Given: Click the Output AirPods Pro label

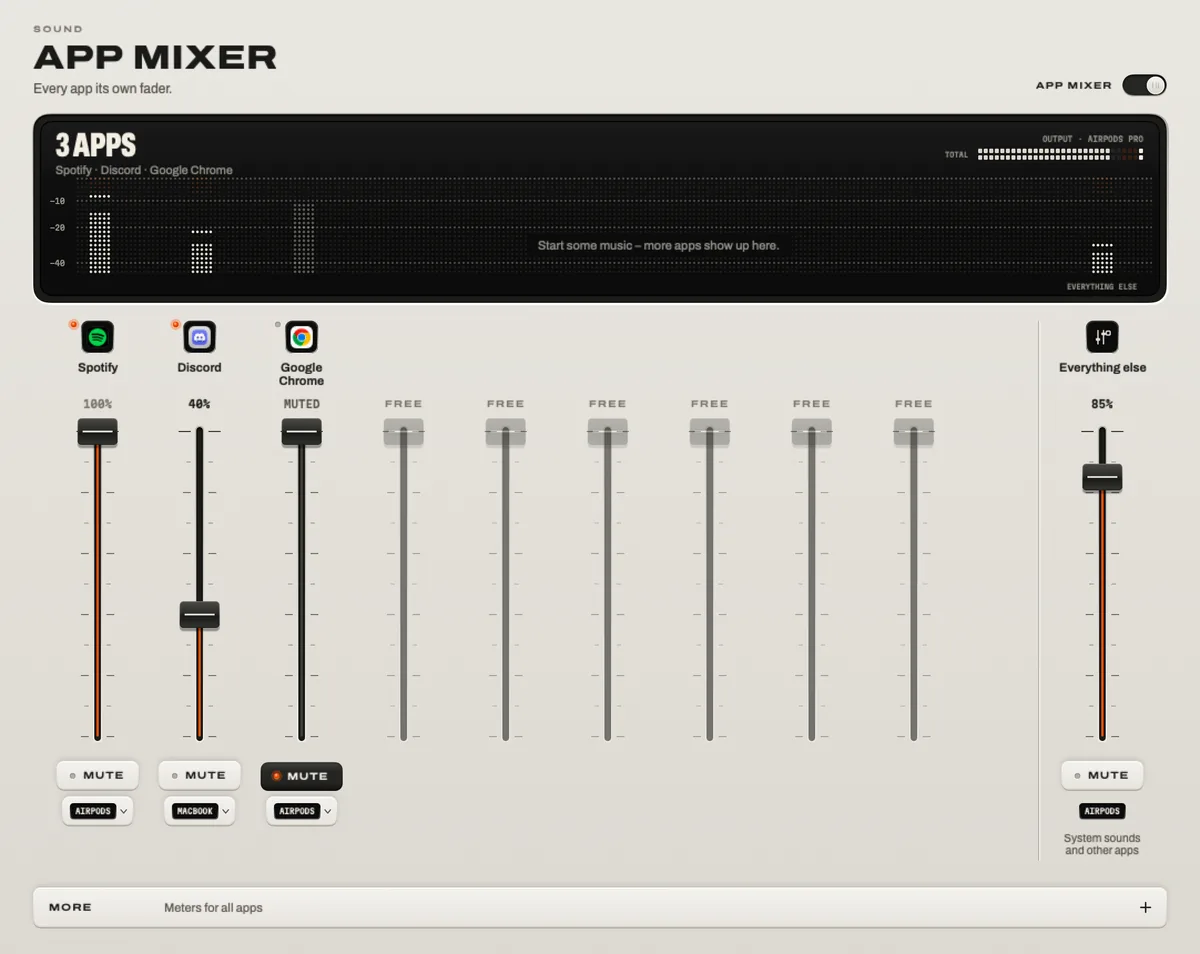Looking at the screenshot, I should [x=1092, y=139].
